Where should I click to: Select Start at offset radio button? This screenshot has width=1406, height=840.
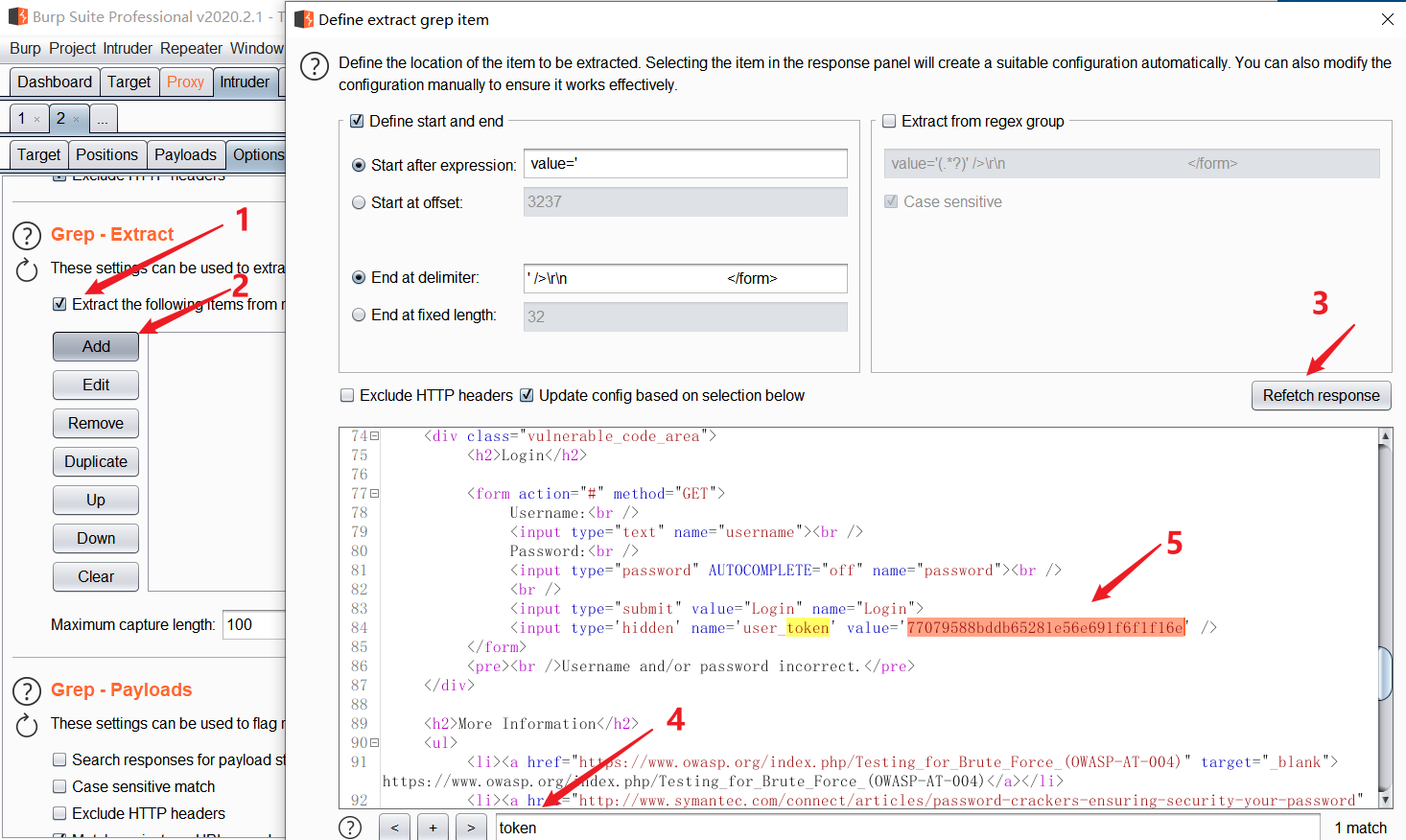(x=359, y=202)
